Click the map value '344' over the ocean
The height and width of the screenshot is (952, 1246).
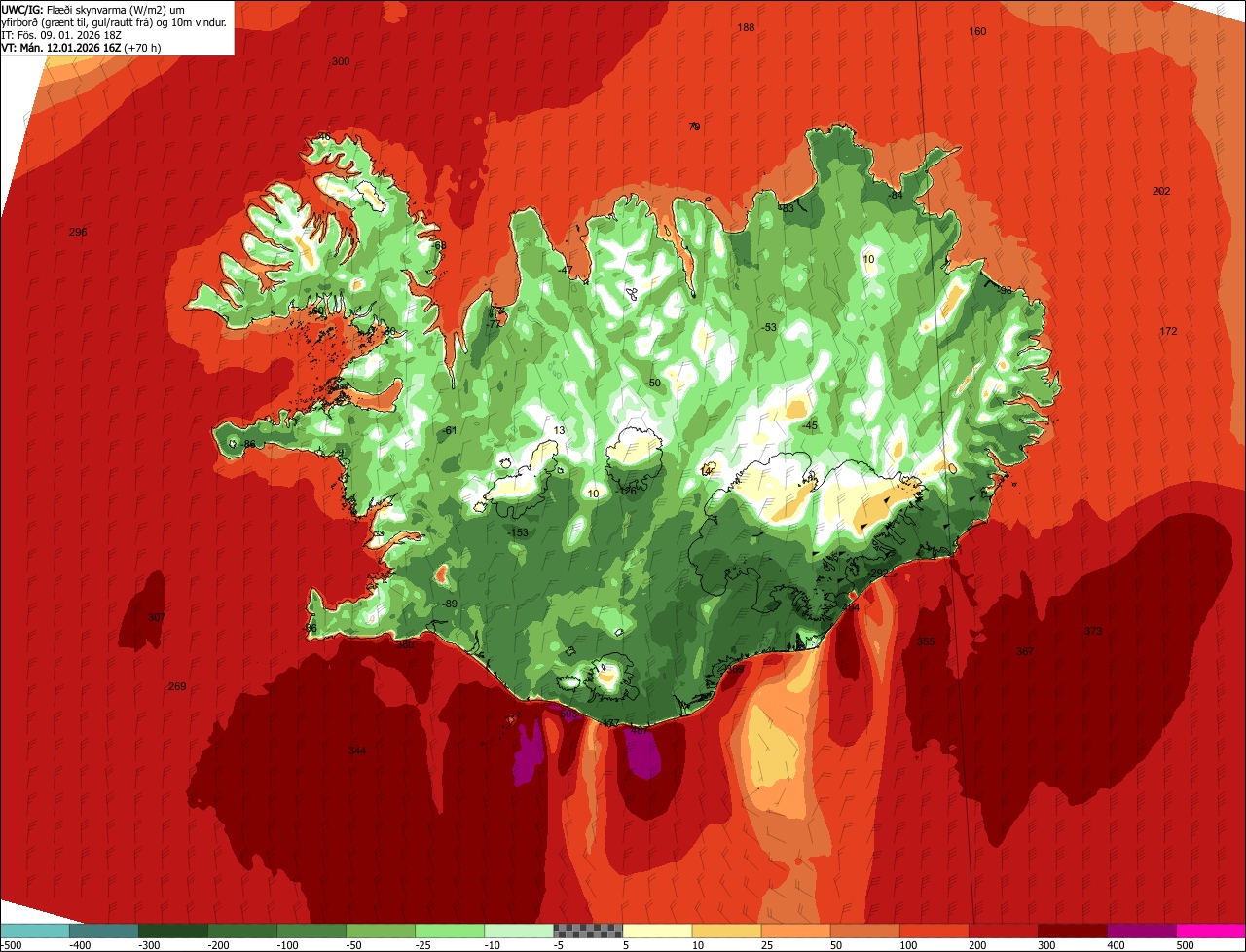tap(358, 751)
